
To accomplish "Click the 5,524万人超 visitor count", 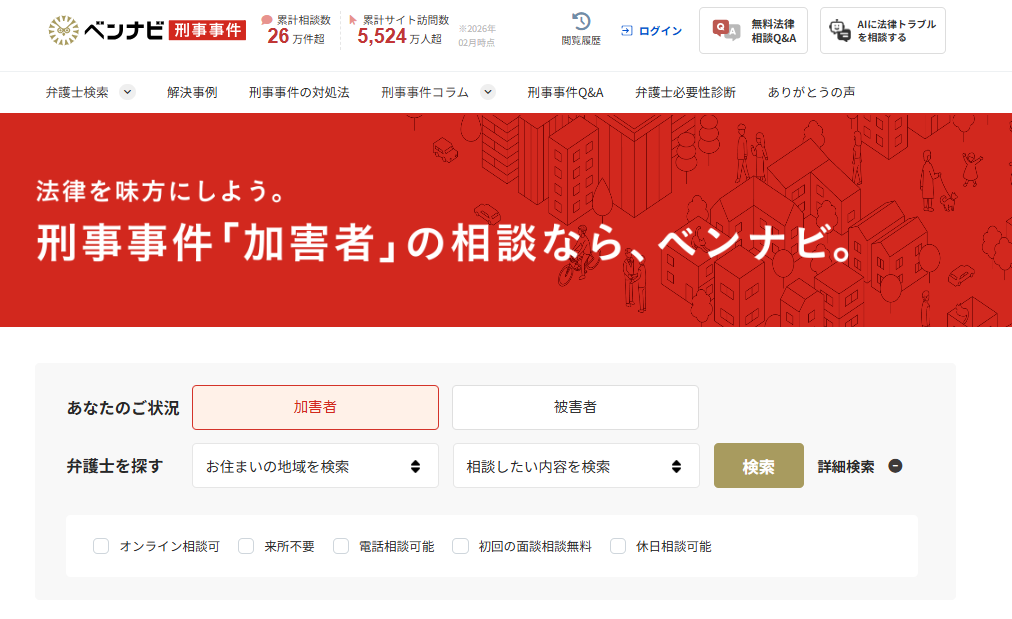I will pyautogui.click(x=400, y=37).
